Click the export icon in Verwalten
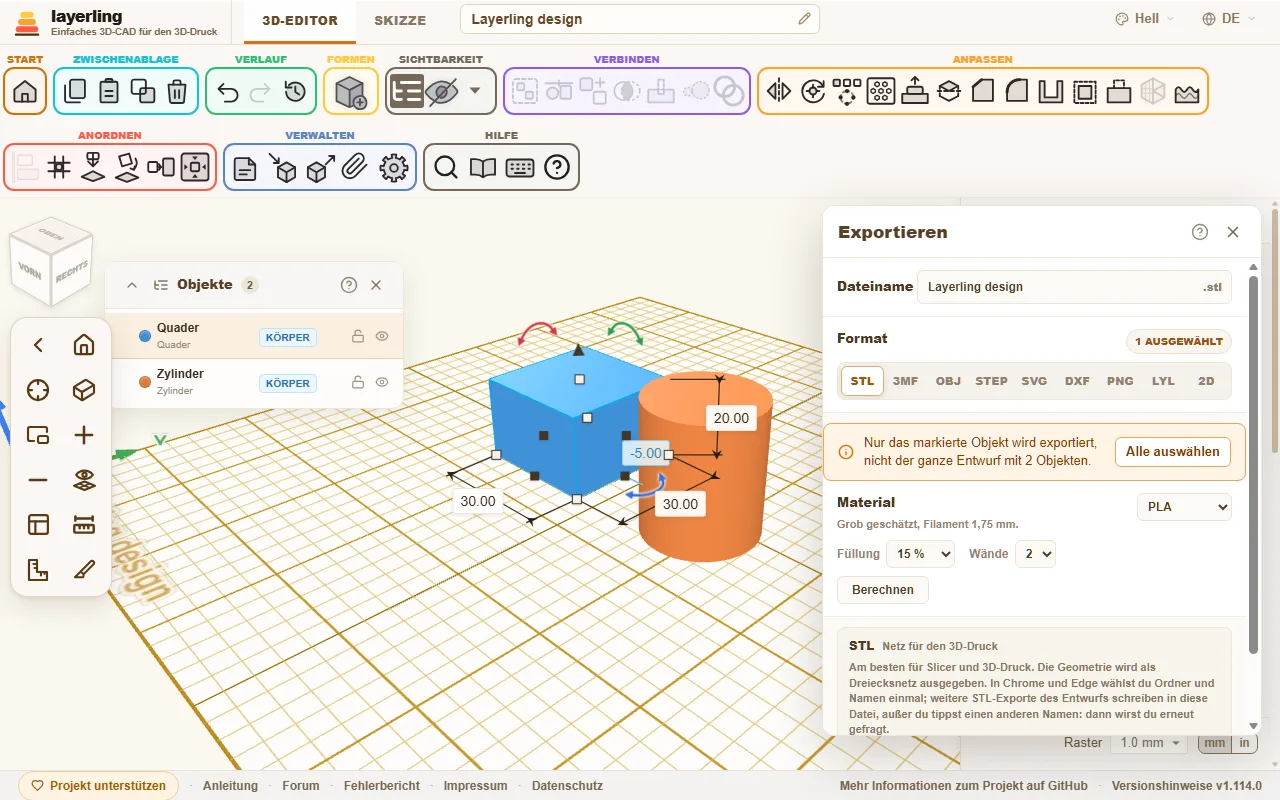 tap(320, 168)
